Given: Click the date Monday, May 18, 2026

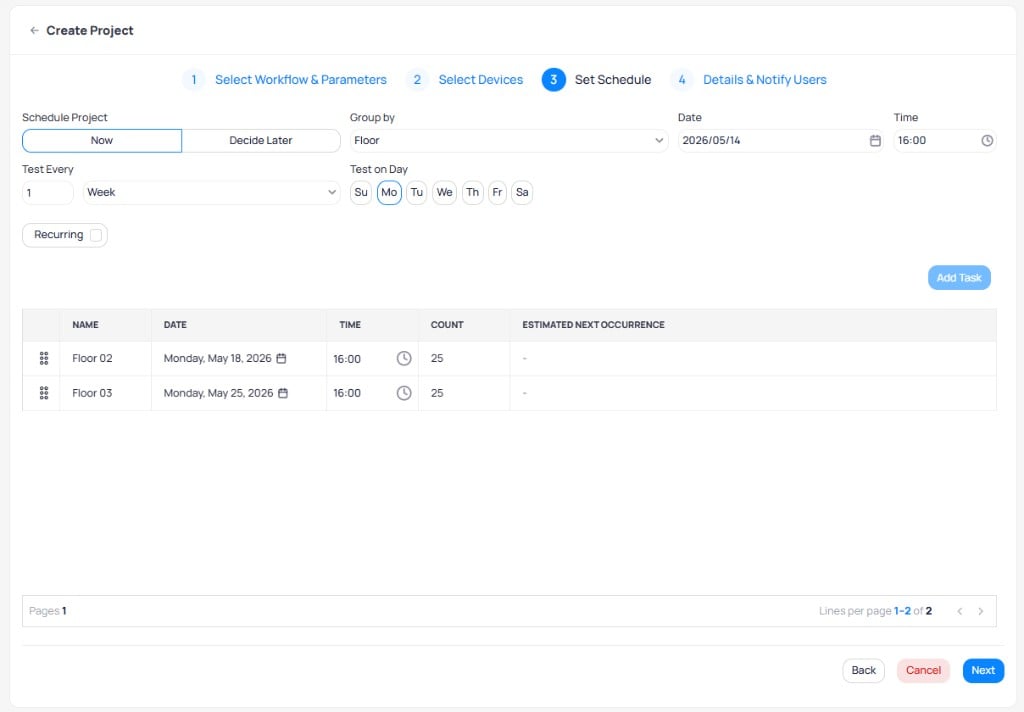Looking at the screenshot, I should [217, 359].
